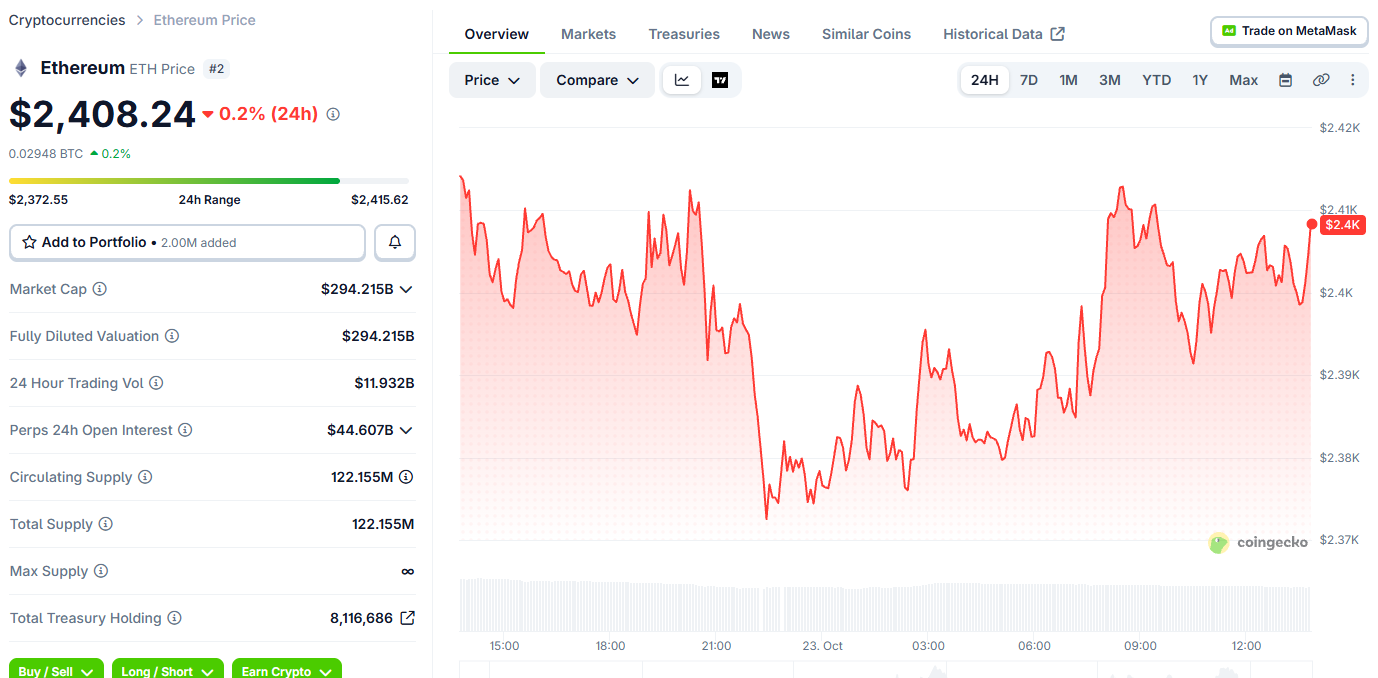Open the Similar Coins tab
This screenshot has height=678, width=1378.
tap(866, 34)
